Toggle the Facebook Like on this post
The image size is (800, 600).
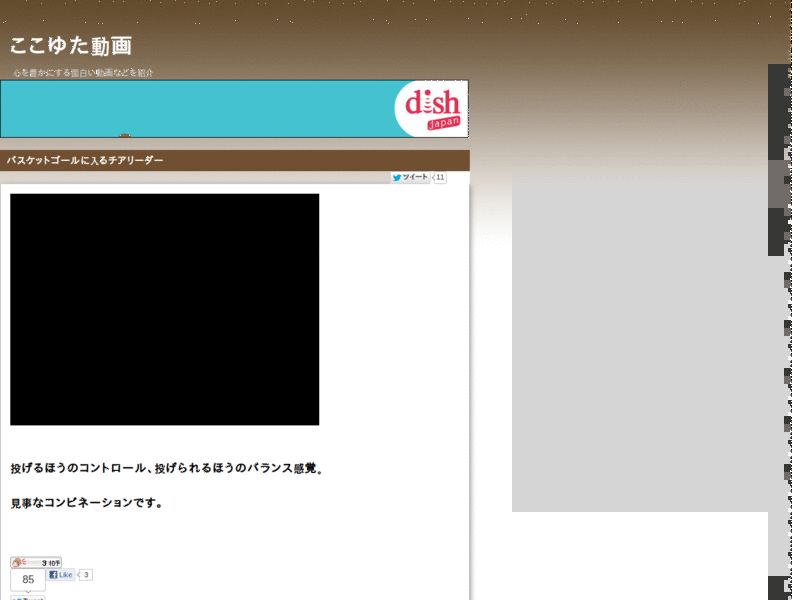tap(60, 574)
